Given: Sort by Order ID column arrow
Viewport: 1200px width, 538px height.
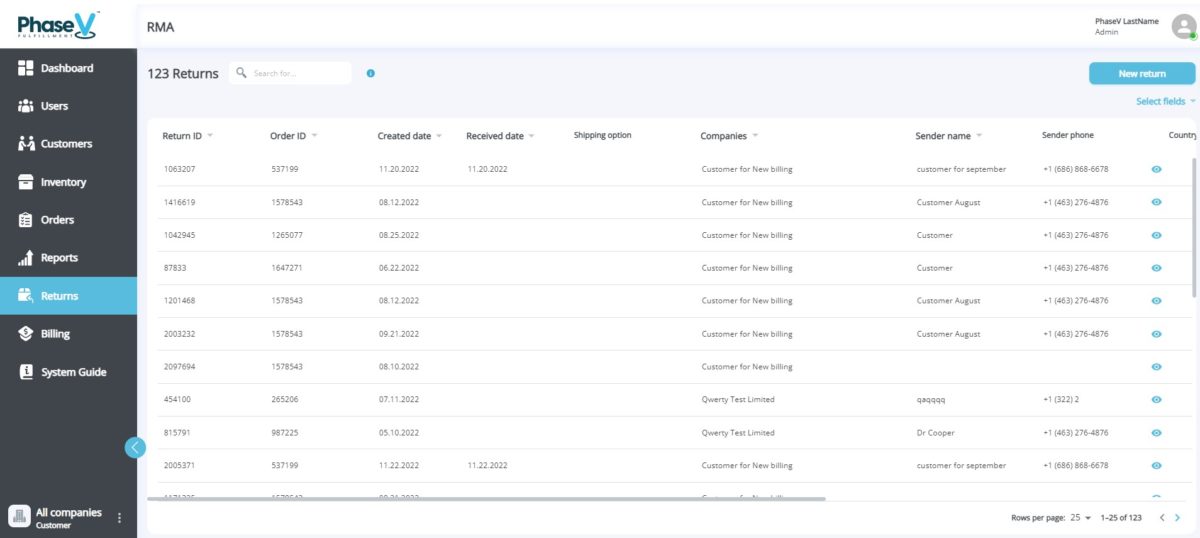Looking at the screenshot, I should (x=314, y=136).
